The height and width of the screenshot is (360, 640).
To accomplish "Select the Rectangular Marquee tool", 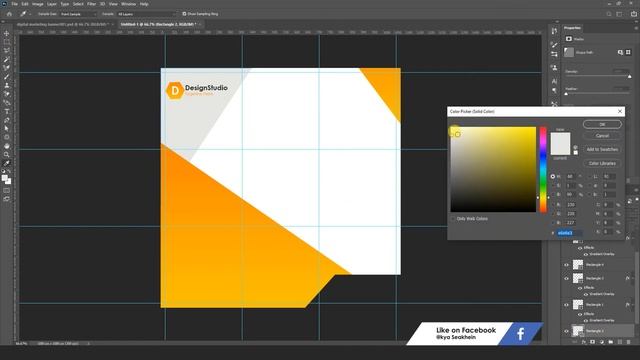I will click(7, 42).
